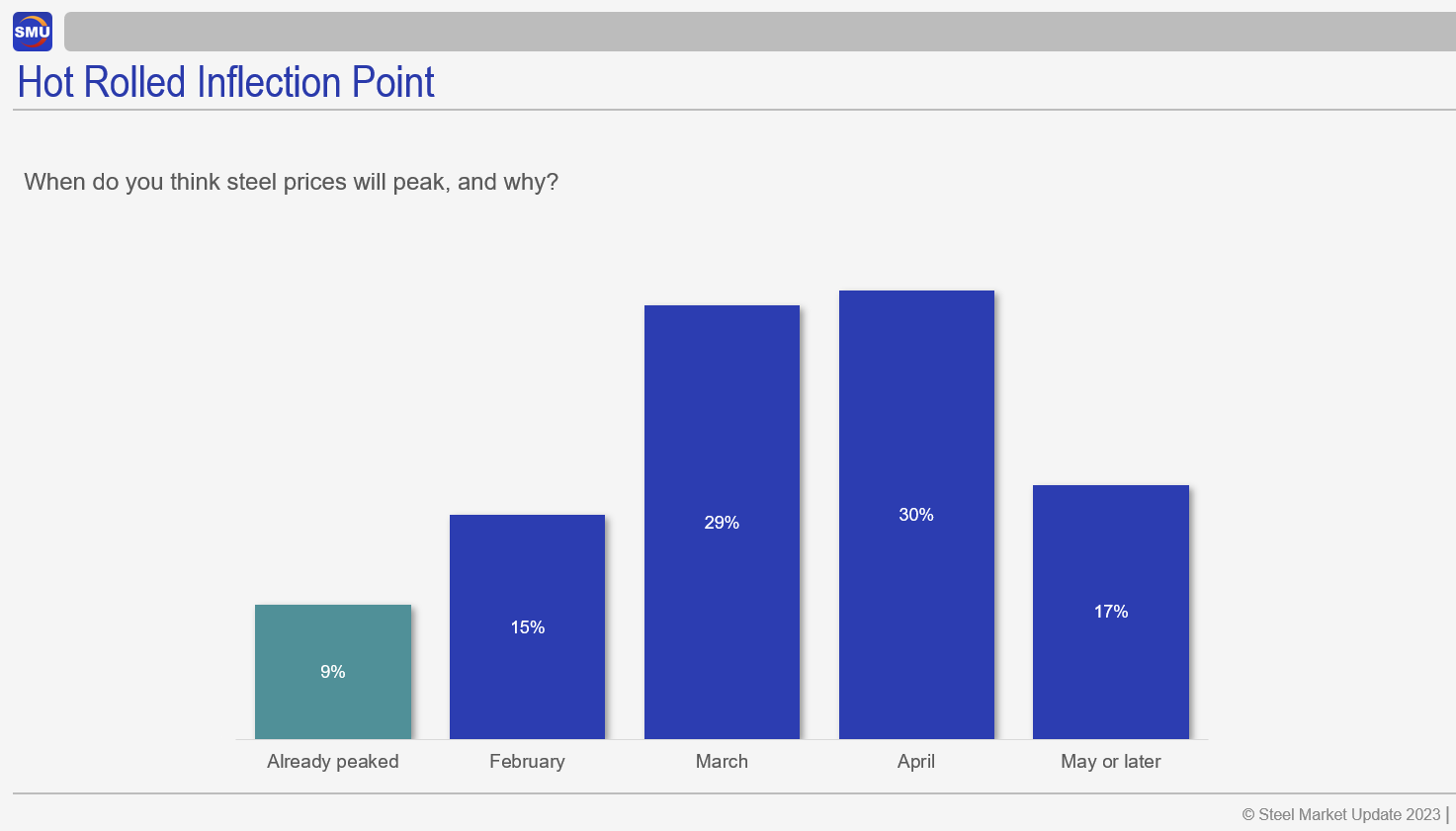Viewport: 1456px width, 831px height.
Task: Select the 'Hot Rolled Inflection Point' title
Action: pyautogui.click(x=226, y=82)
